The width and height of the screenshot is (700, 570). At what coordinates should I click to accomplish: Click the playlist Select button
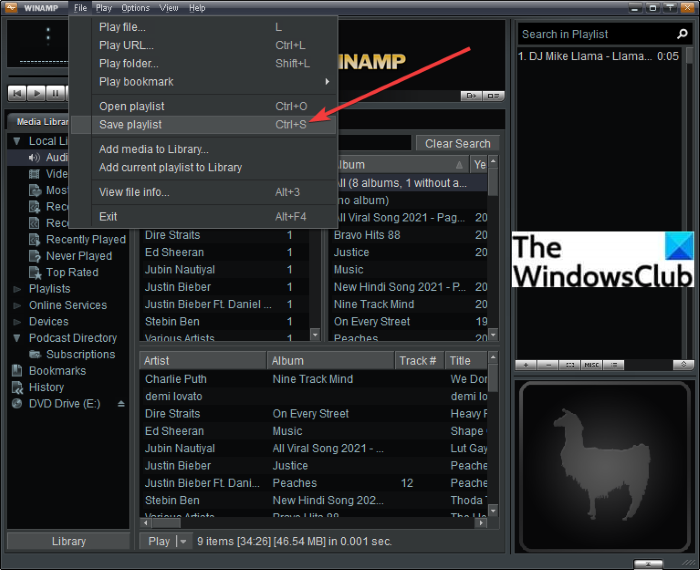point(570,365)
